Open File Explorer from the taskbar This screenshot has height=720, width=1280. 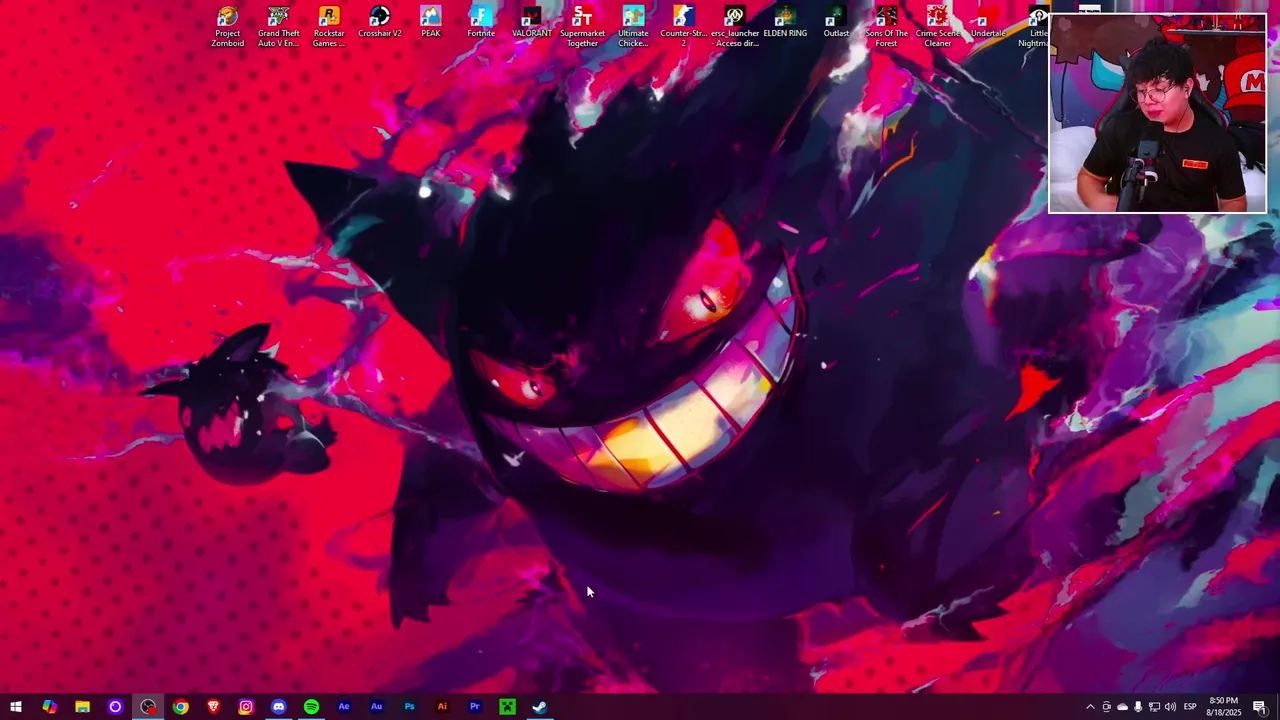82,707
